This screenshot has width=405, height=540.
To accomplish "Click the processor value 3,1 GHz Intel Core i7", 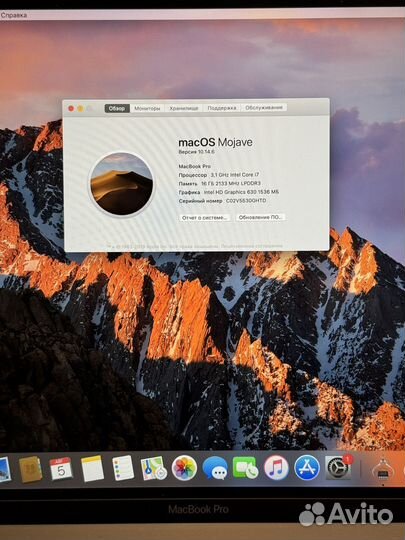I will pyautogui.click(x=235, y=175).
